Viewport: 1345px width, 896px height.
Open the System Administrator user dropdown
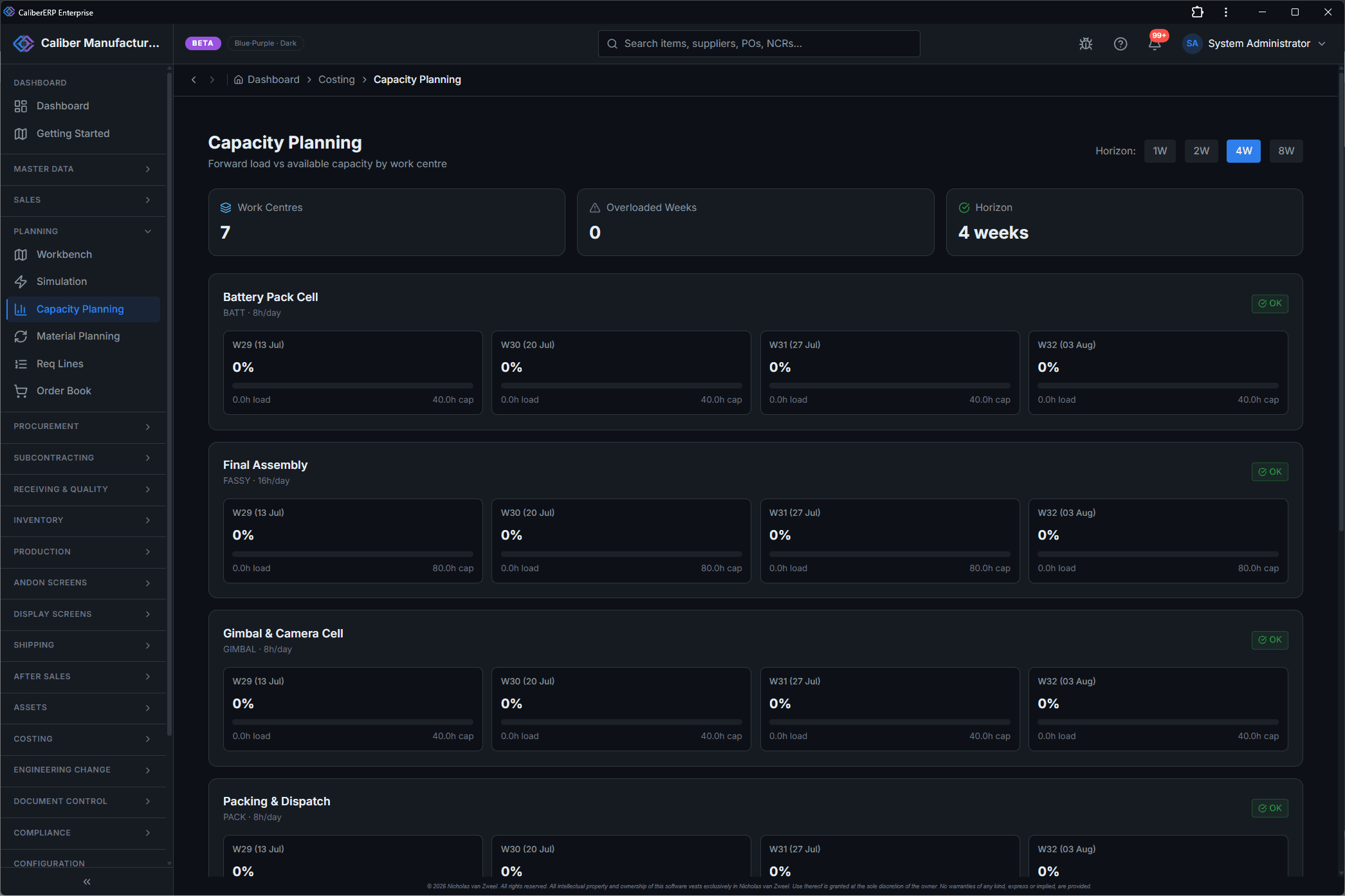point(1255,44)
